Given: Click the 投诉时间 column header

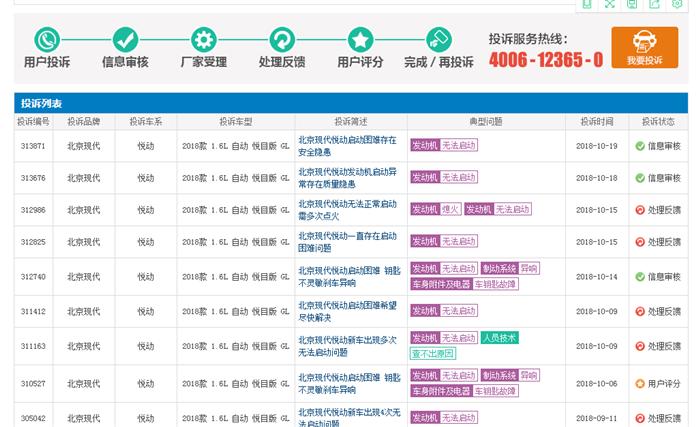Looking at the screenshot, I should (597, 121).
